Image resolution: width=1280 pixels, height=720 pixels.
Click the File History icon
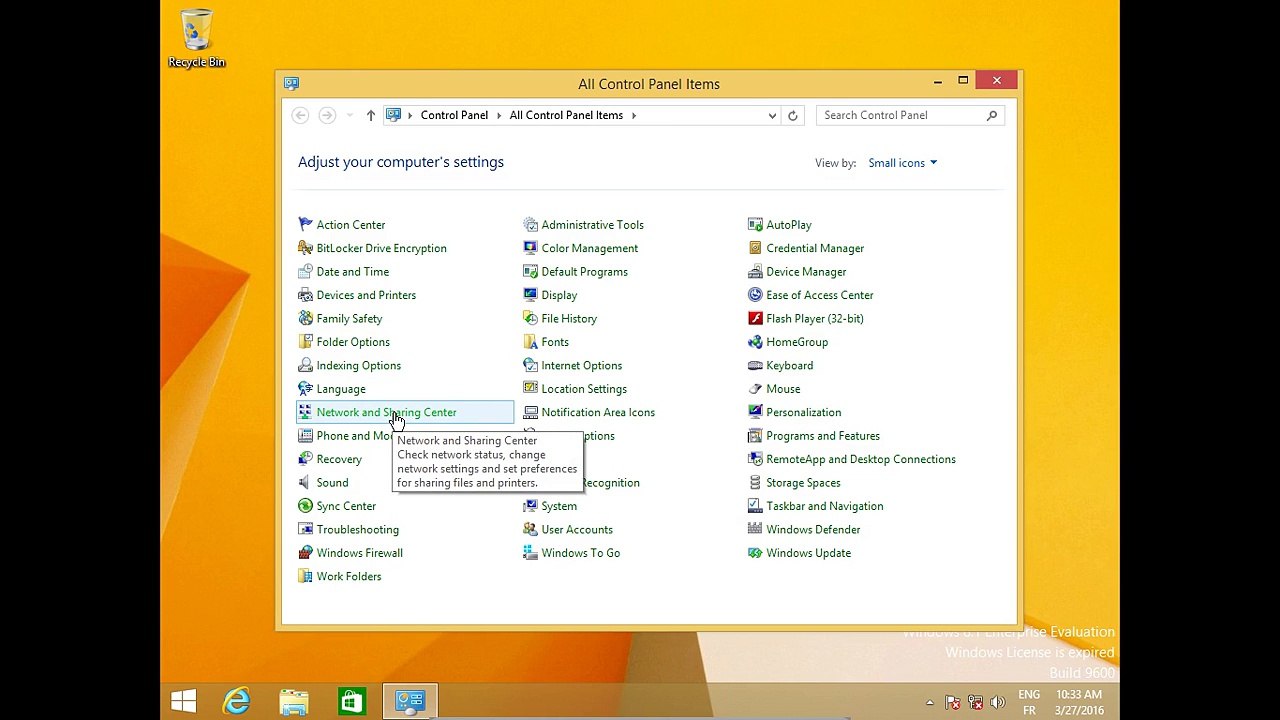(530, 318)
